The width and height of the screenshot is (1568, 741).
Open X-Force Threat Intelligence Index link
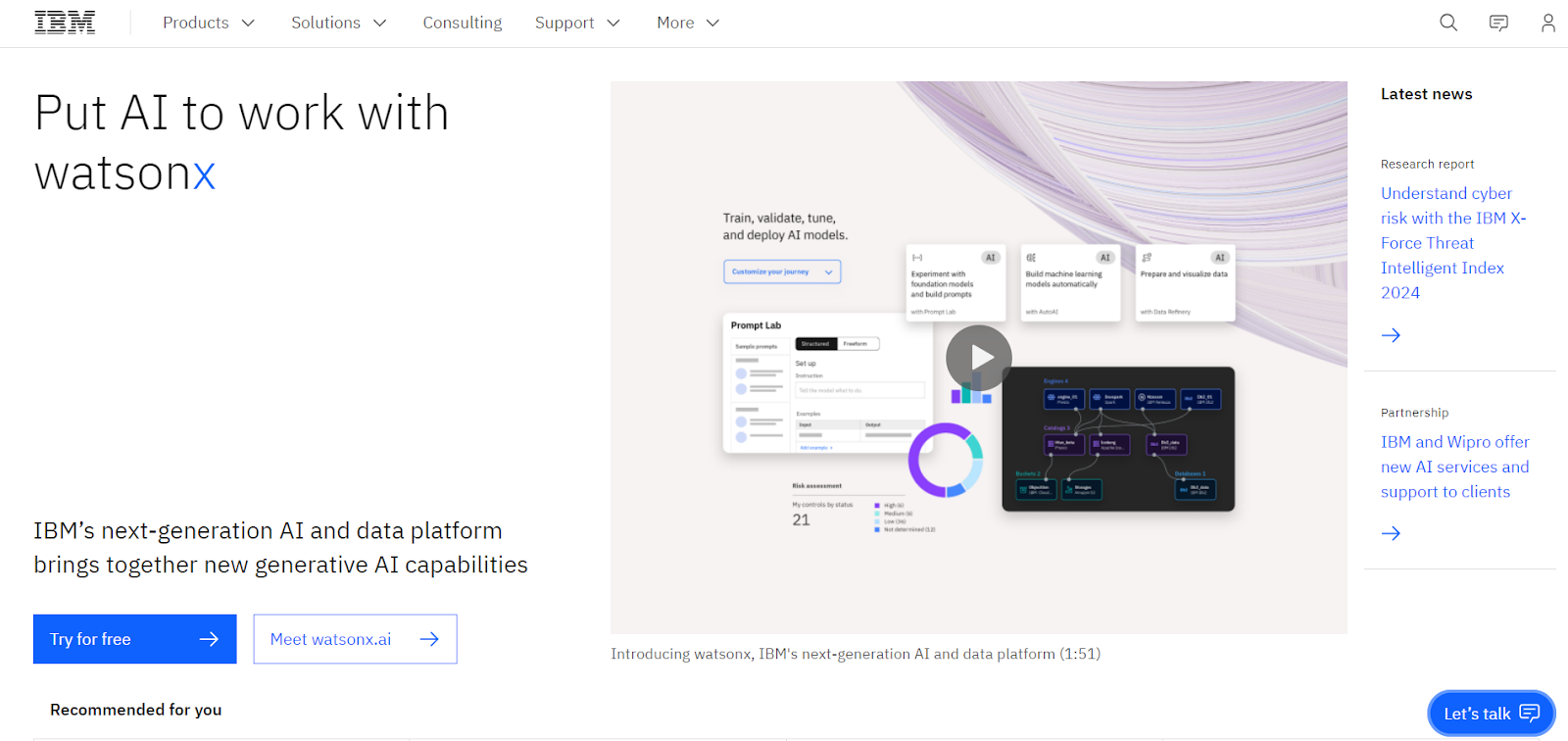click(1454, 243)
